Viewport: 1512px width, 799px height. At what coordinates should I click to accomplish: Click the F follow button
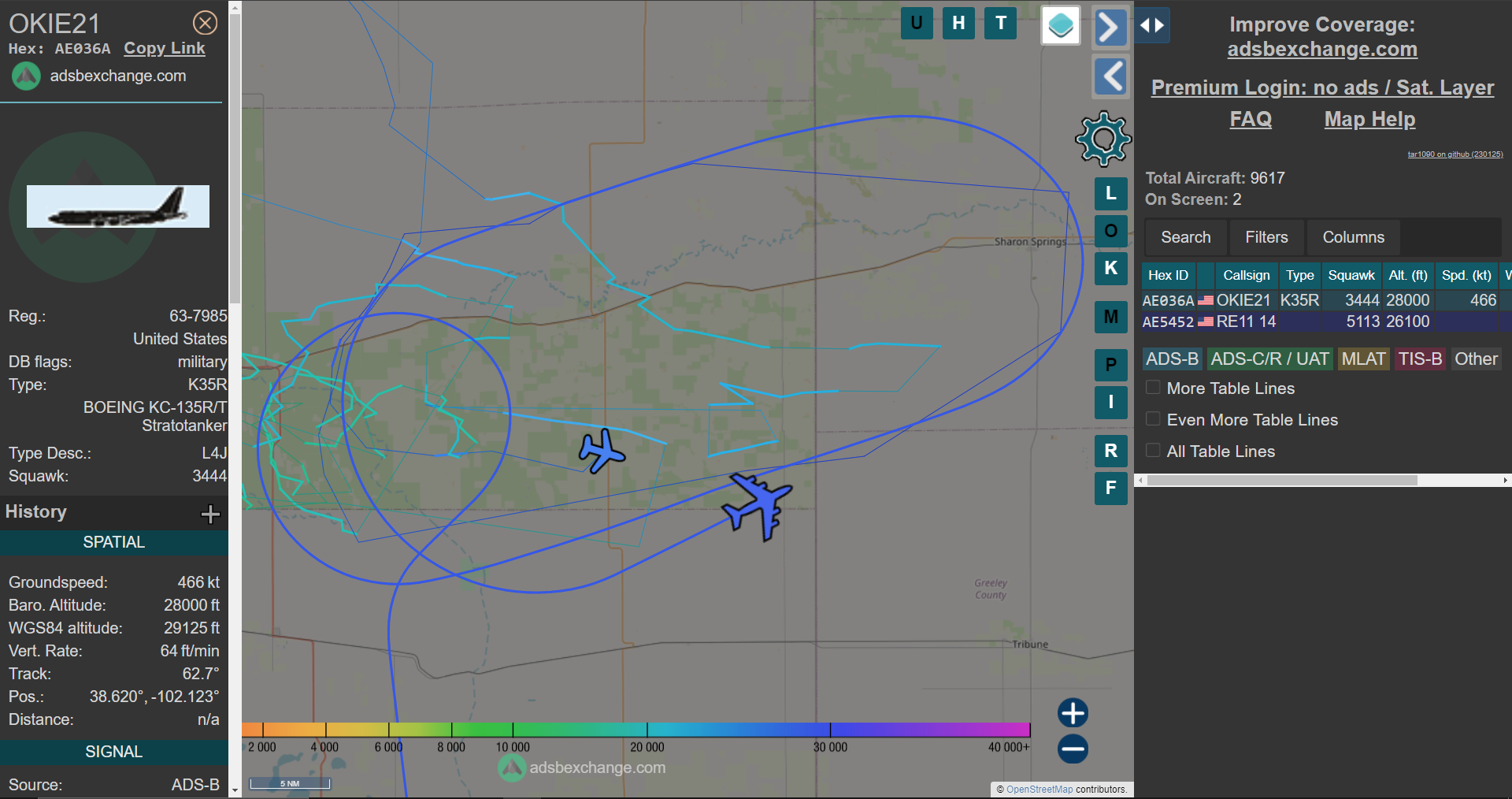[1111, 488]
